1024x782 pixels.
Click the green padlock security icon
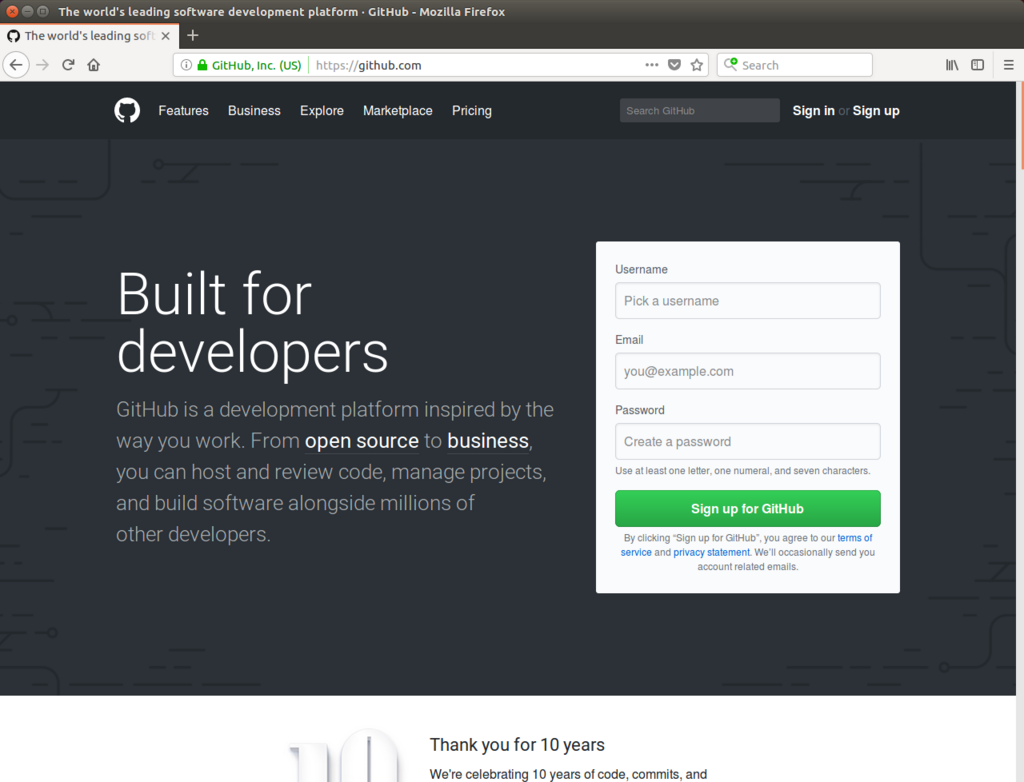click(202, 65)
